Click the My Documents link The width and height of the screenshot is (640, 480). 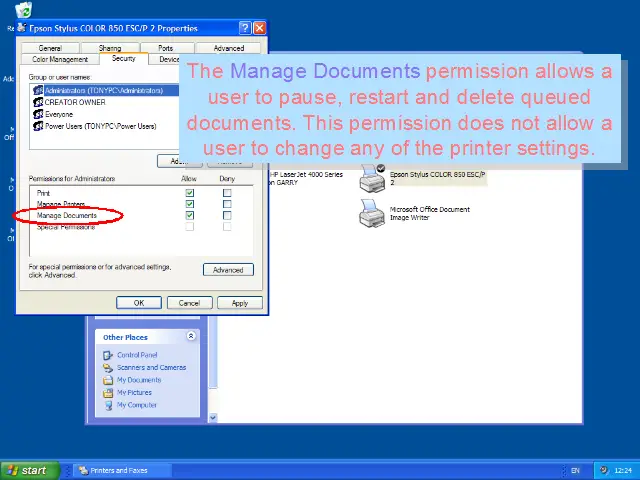coord(139,380)
